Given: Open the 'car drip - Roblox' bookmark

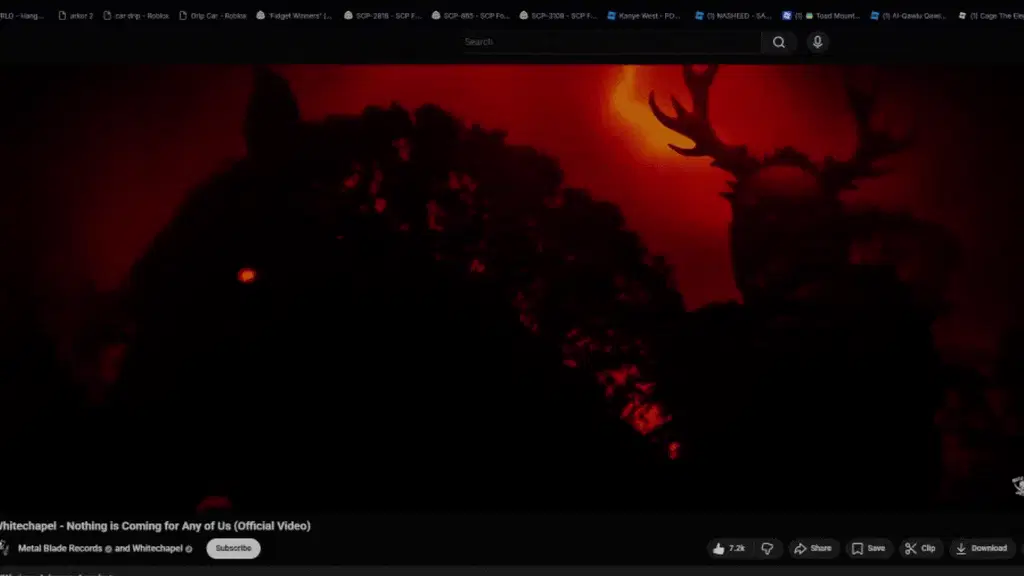Looking at the screenshot, I should (x=136, y=16).
